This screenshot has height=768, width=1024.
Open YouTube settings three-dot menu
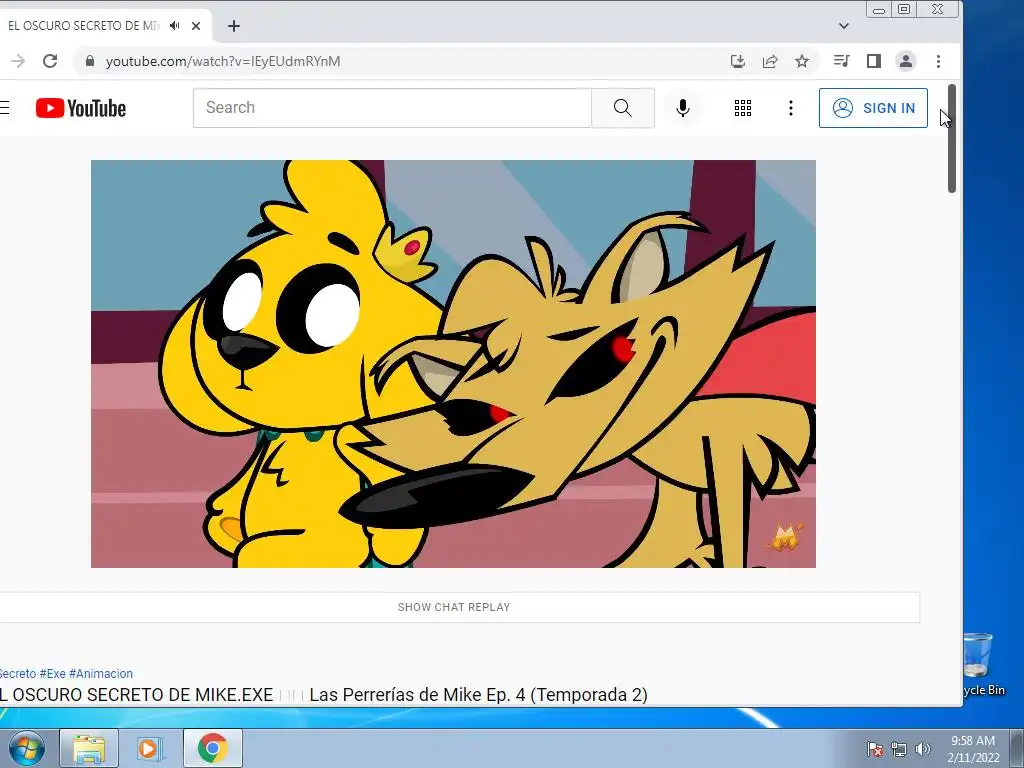(791, 108)
